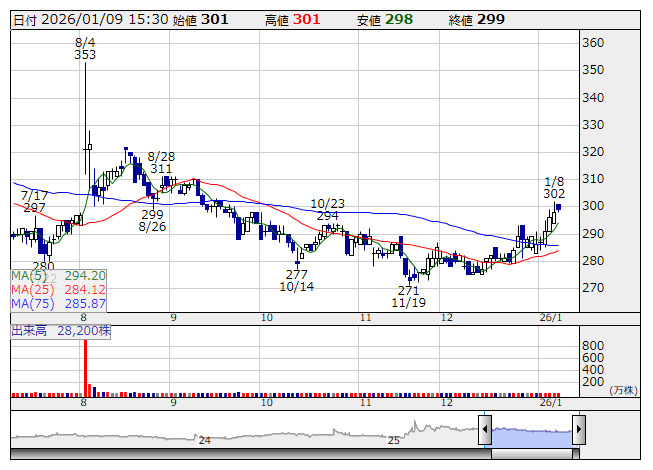Screen dimensions: 653x470
Task: Click the 24 year marker in navigator
Action: pyautogui.click(x=204, y=440)
